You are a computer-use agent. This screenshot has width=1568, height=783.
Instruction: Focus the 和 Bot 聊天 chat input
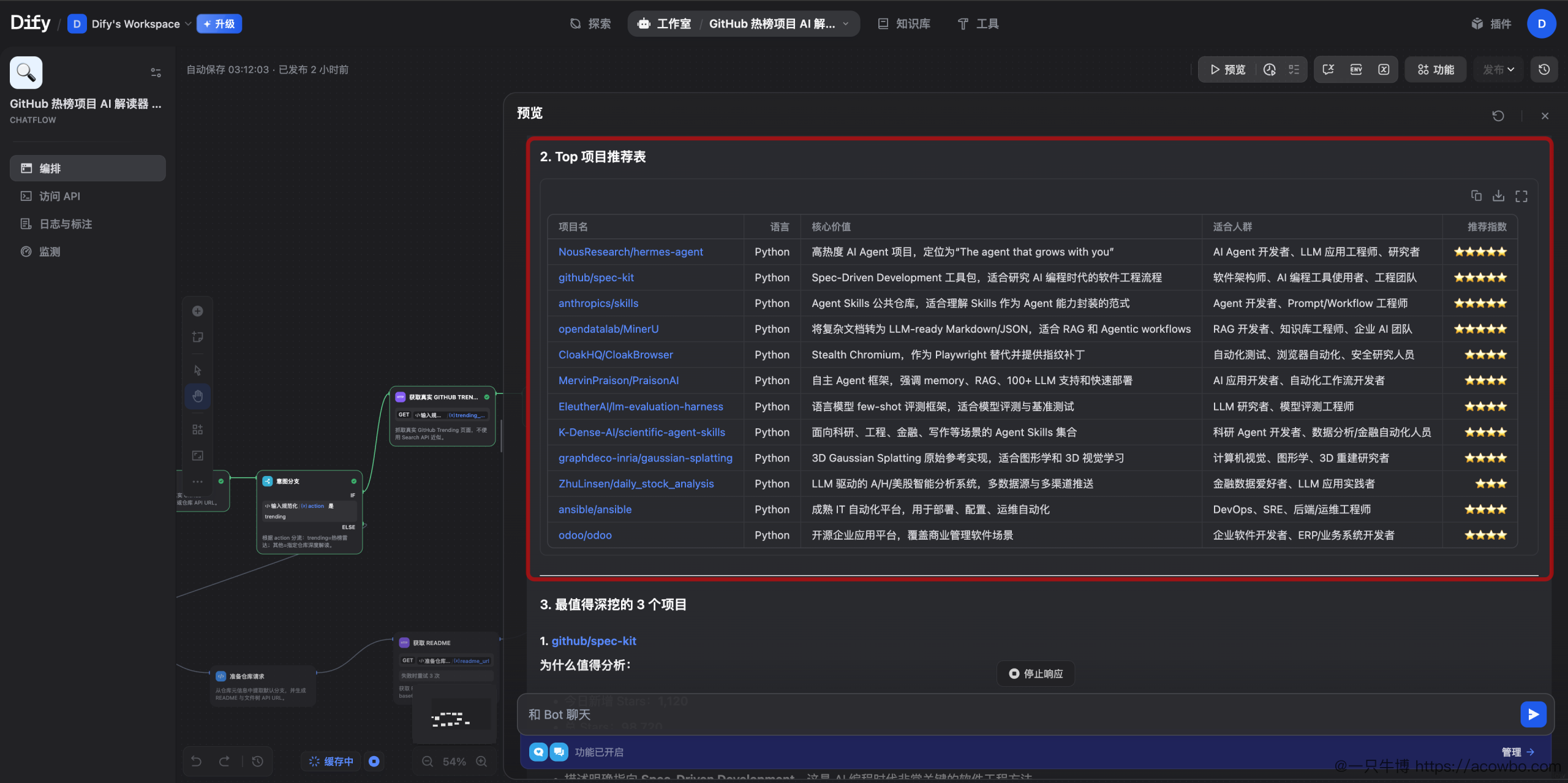[x=1017, y=714]
